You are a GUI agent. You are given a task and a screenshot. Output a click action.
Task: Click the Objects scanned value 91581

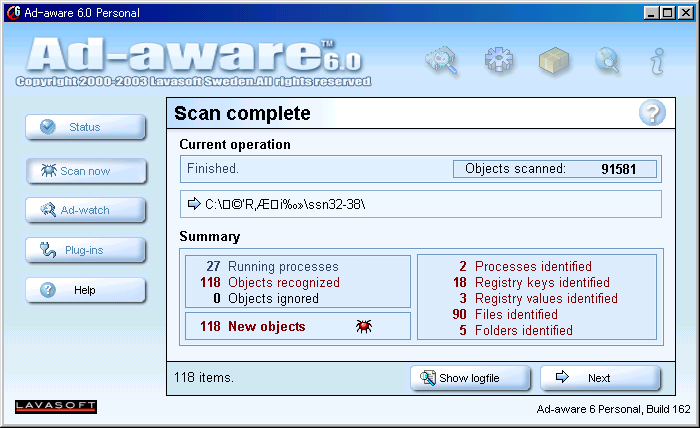(618, 169)
